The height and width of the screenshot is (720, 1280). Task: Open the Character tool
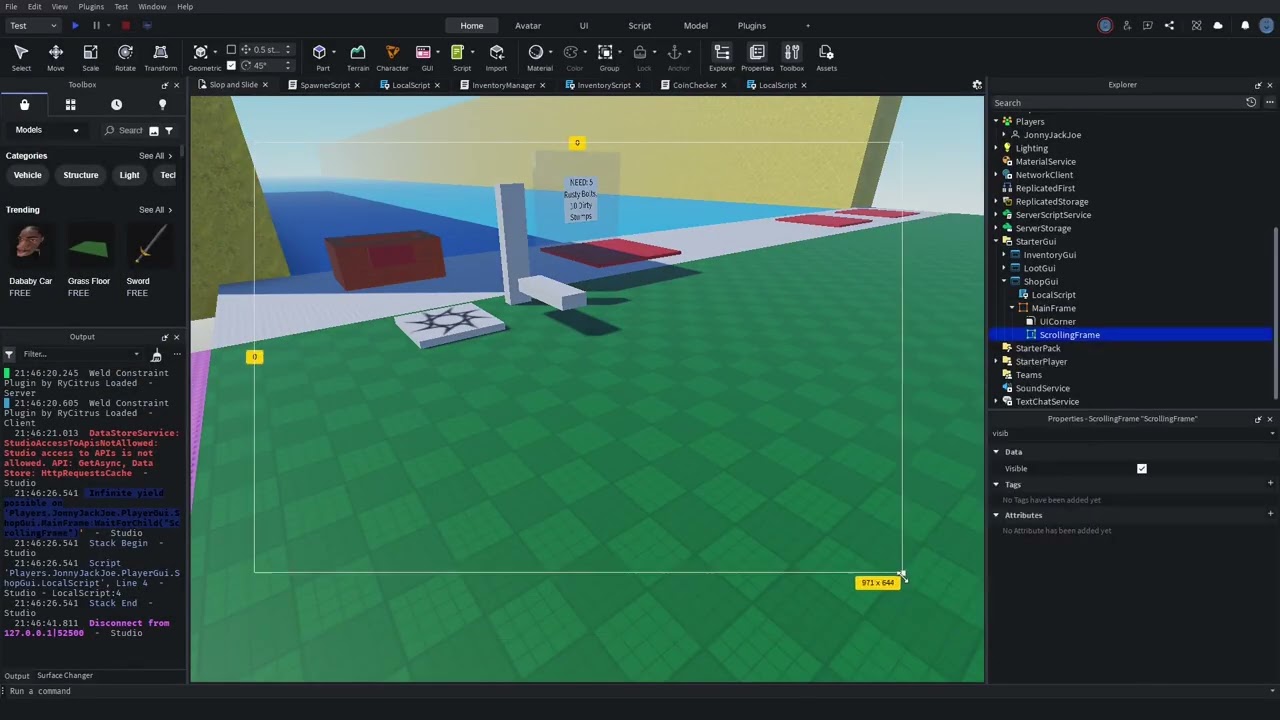[x=392, y=58]
